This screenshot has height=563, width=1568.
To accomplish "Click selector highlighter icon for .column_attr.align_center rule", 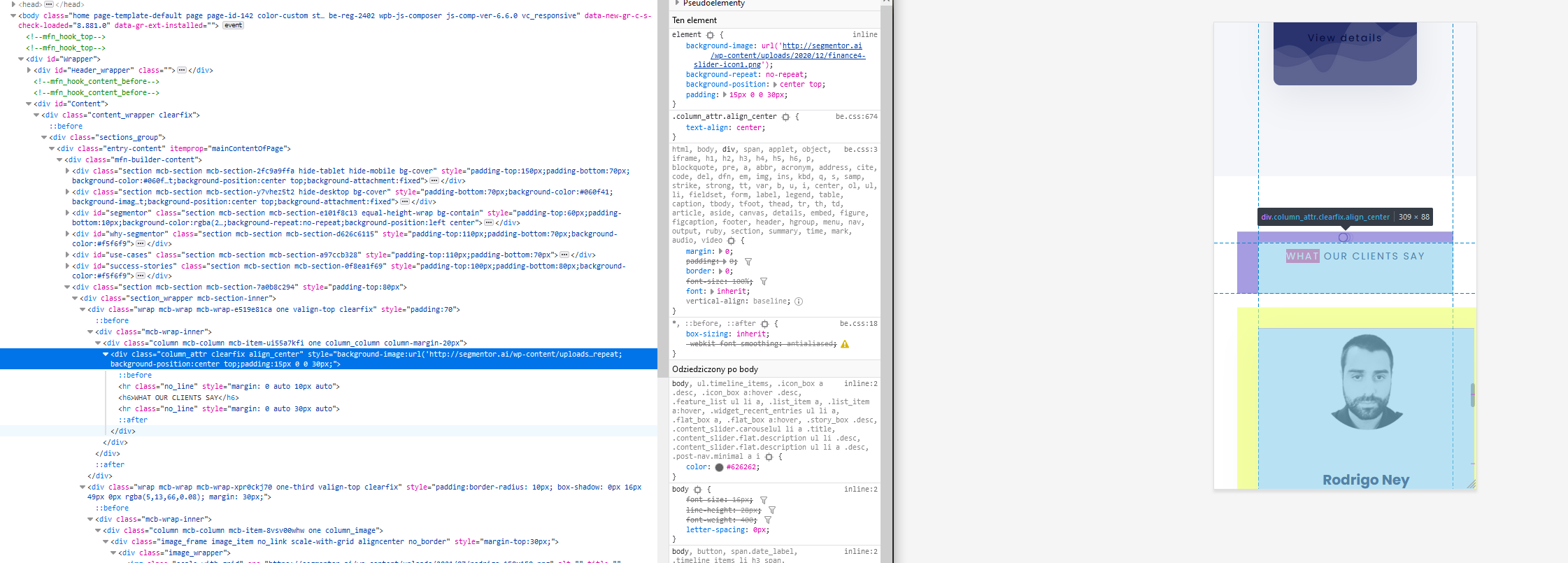I will tap(785, 117).
